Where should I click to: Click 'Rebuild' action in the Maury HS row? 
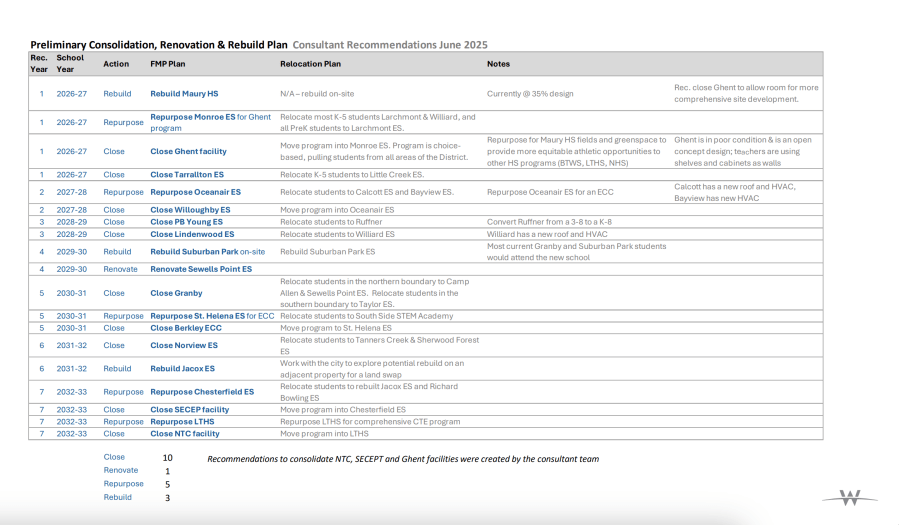click(x=117, y=93)
